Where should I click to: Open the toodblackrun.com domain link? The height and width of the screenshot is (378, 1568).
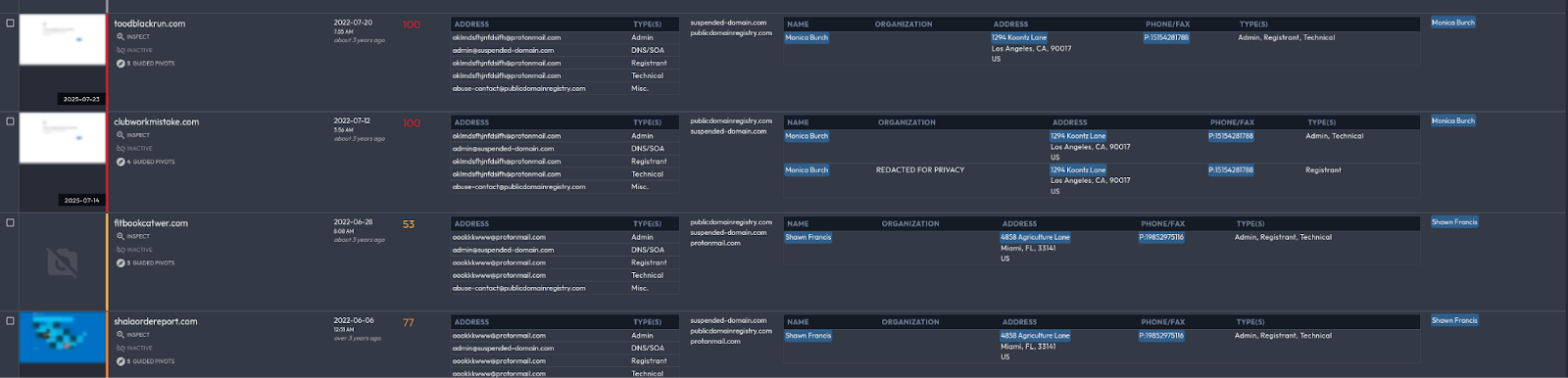149,24
